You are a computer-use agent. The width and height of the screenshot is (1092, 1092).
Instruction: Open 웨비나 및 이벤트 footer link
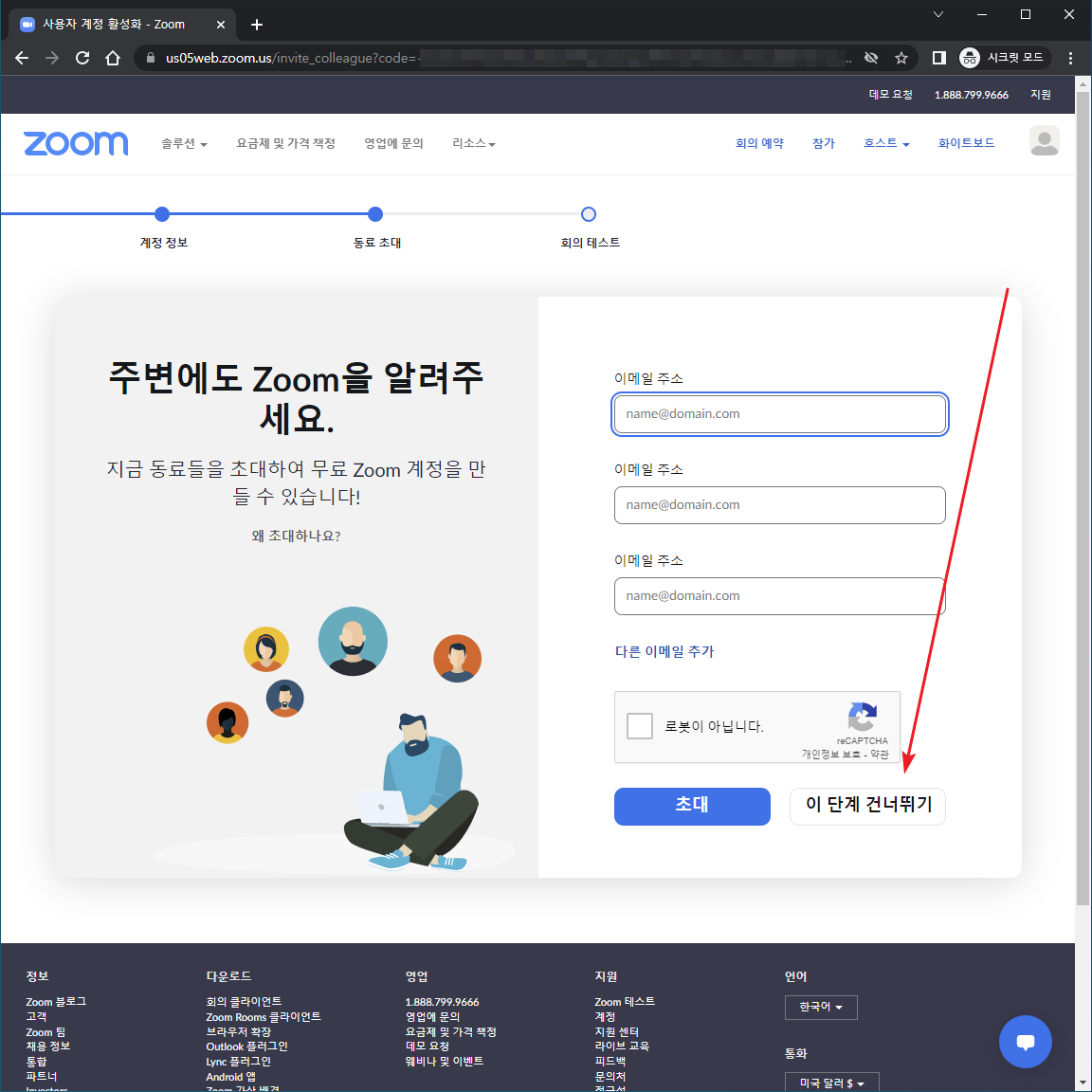[x=445, y=1061]
